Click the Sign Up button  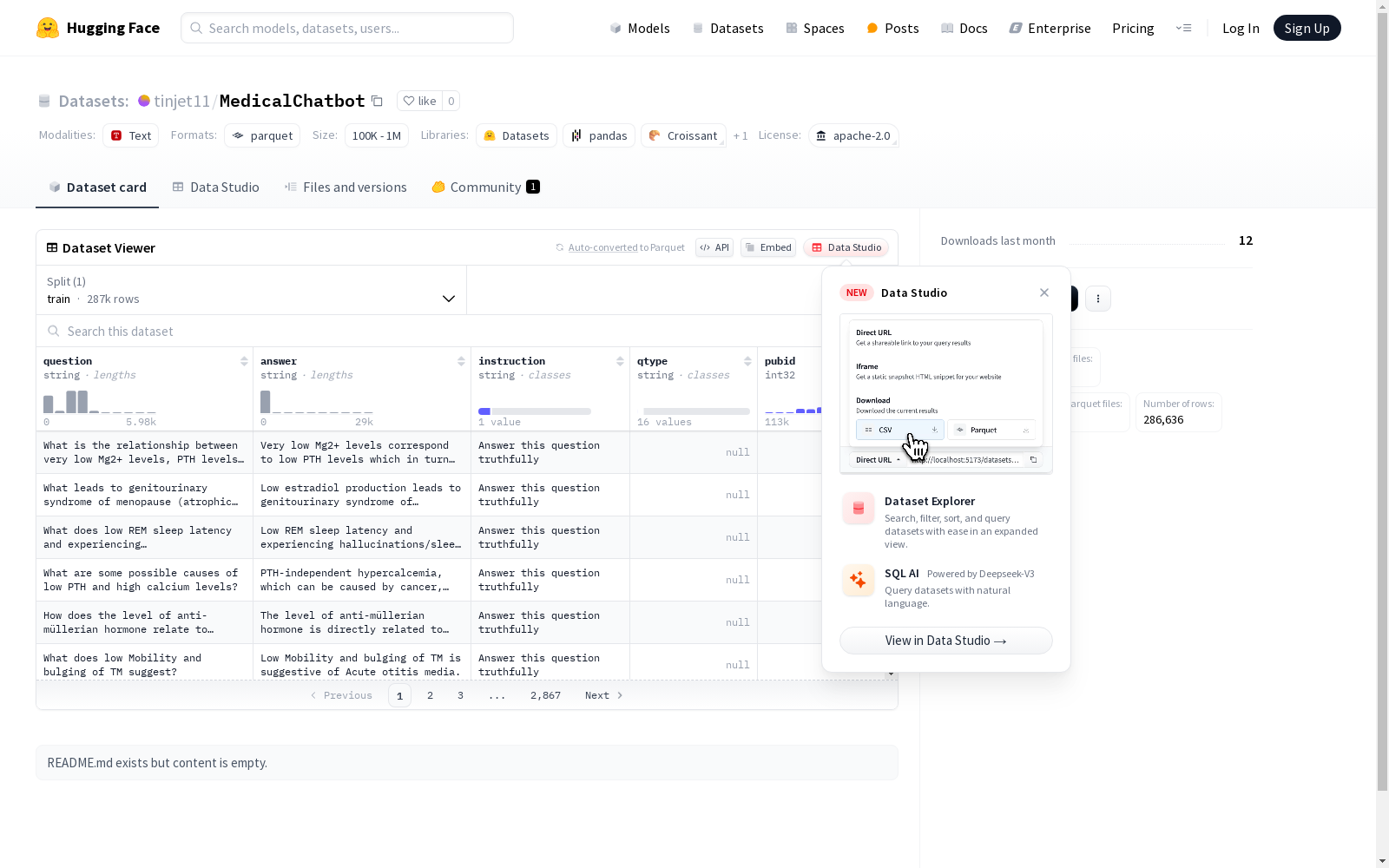coord(1307,28)
